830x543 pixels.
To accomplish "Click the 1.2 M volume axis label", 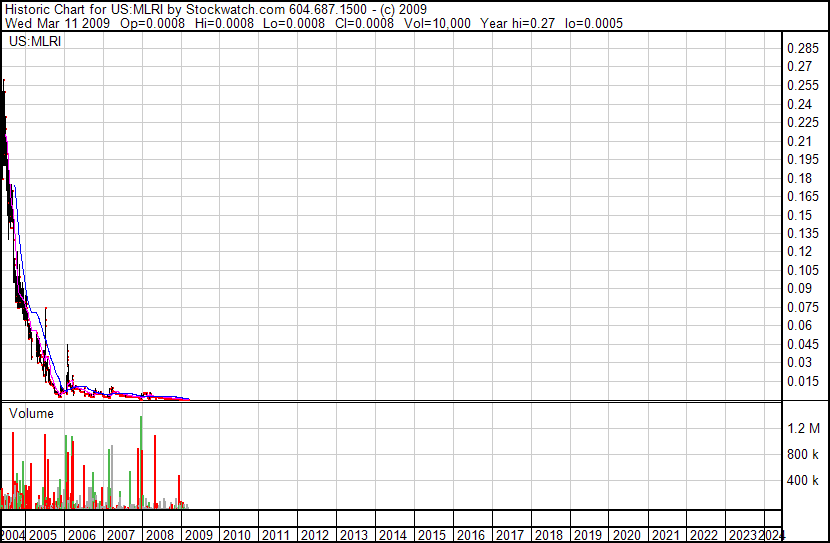I will click(x=803, y=429).
